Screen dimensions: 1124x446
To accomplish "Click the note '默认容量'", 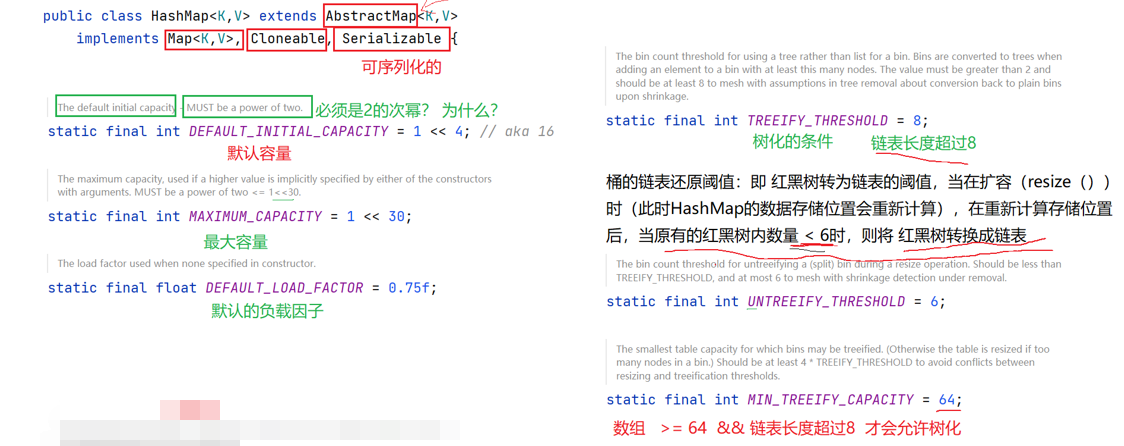I will [259, 154].
